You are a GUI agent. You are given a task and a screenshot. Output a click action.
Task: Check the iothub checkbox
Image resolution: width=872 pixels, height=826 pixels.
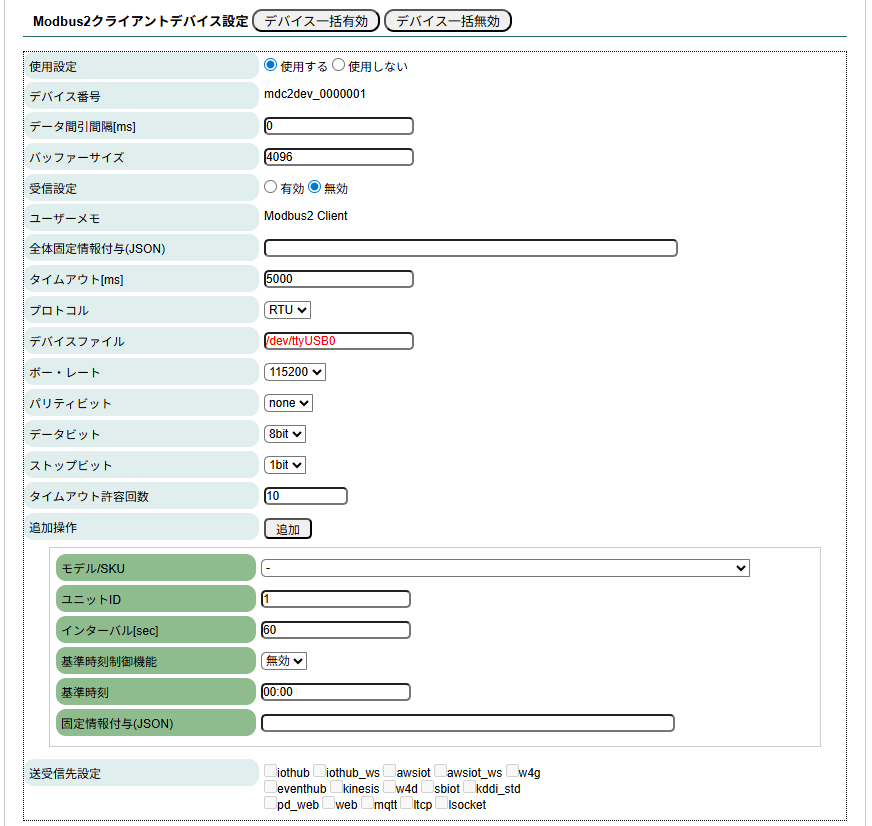coord(270,771)
